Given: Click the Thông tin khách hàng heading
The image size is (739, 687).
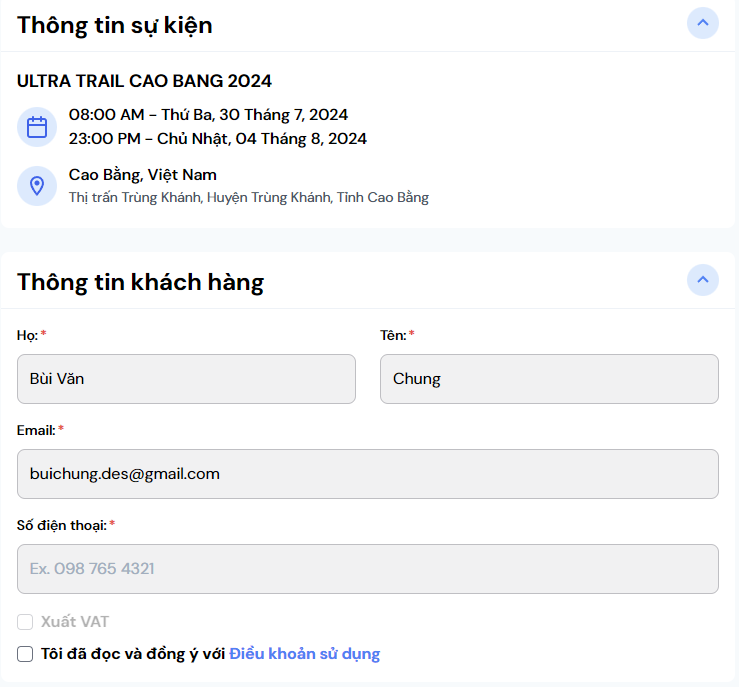Looking at the screenshot, I should click(x=140, y=282).
